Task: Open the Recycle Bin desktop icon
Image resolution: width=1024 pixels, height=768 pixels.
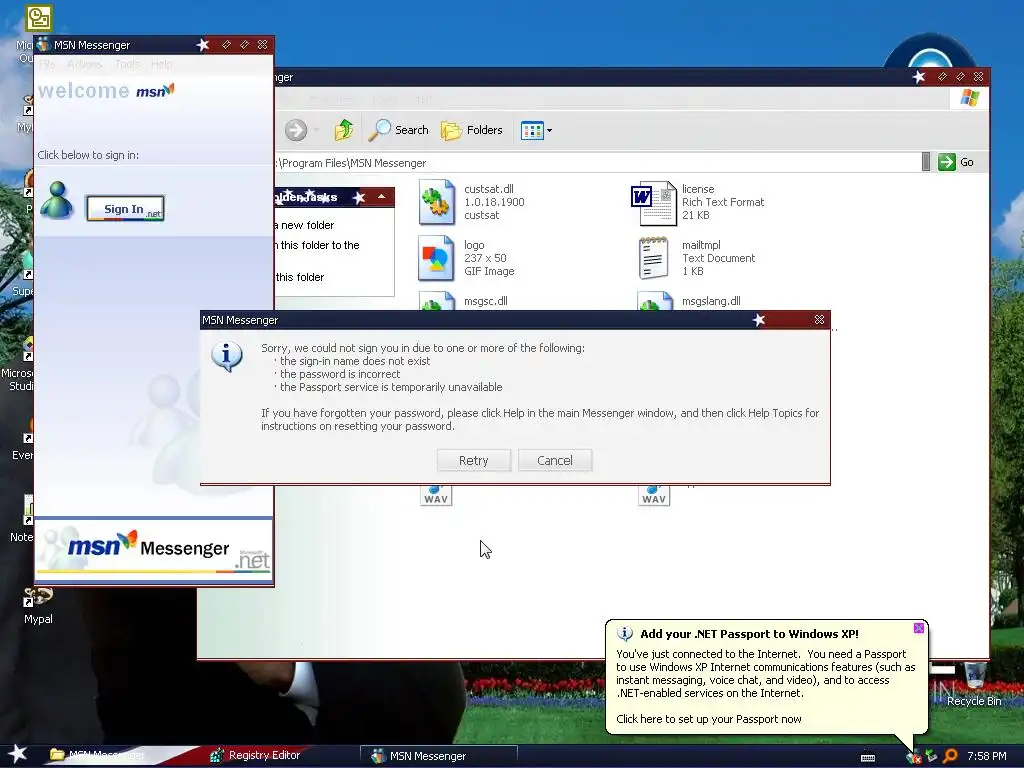Action: (974, 684)
